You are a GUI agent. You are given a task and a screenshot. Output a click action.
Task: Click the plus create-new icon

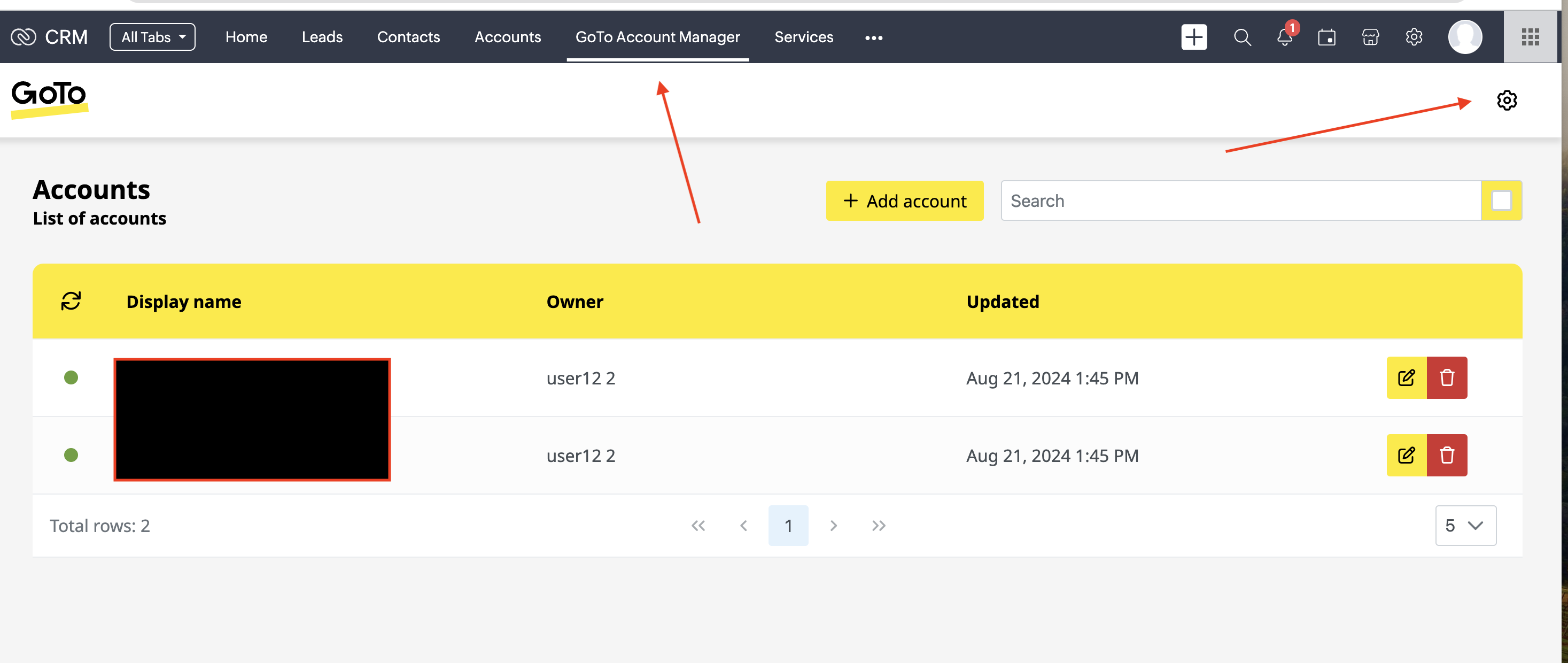[1194, 37]
